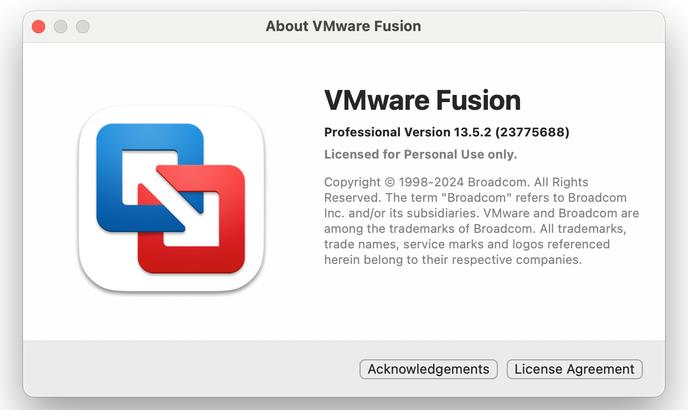Viewport: 688px width, 410px height.
Task: Click the VMware Fusion application logo
Action: (171, 199)
